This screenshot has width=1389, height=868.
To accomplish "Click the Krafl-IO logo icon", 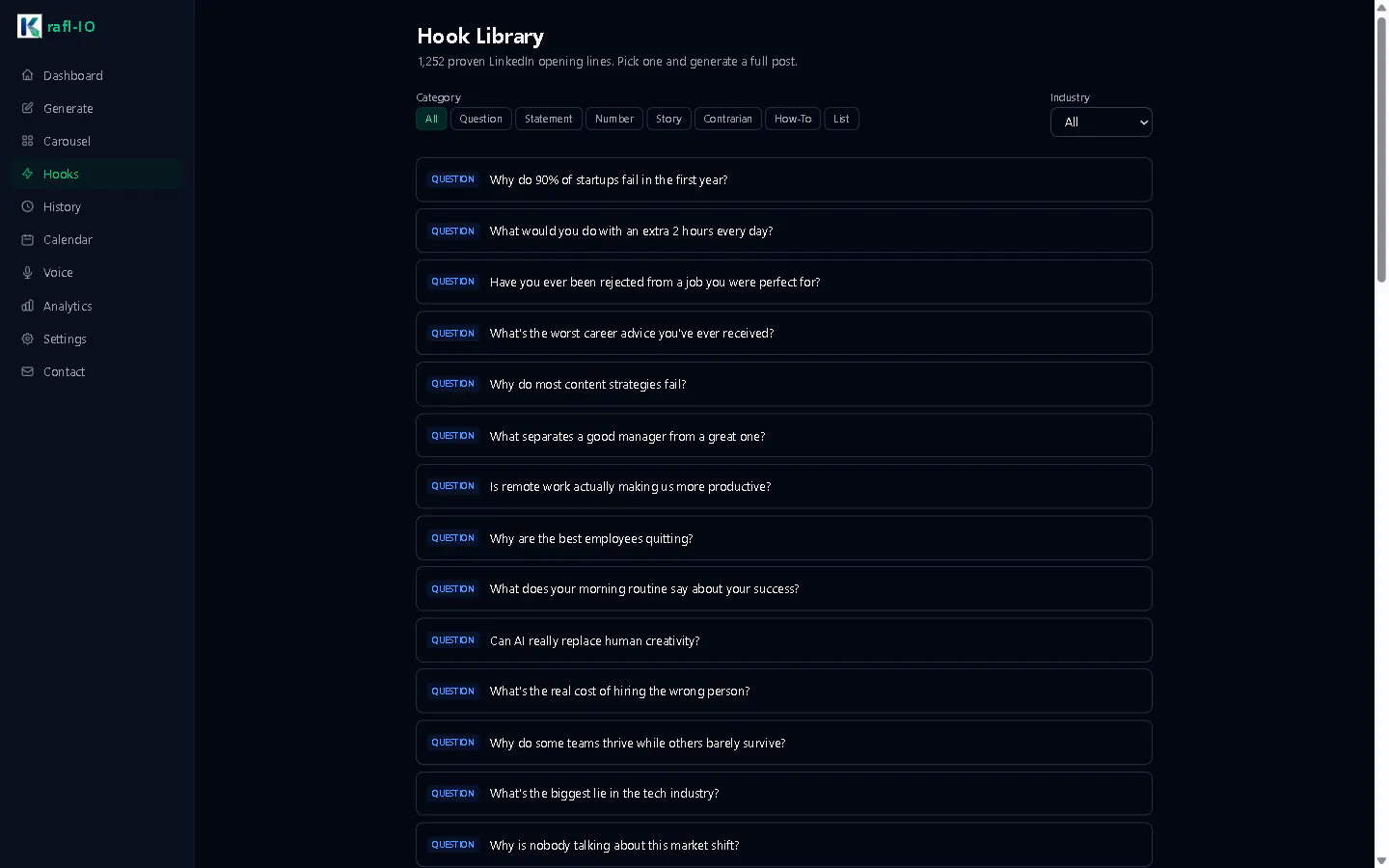I will pyautogui.click(x=30, y=26).
